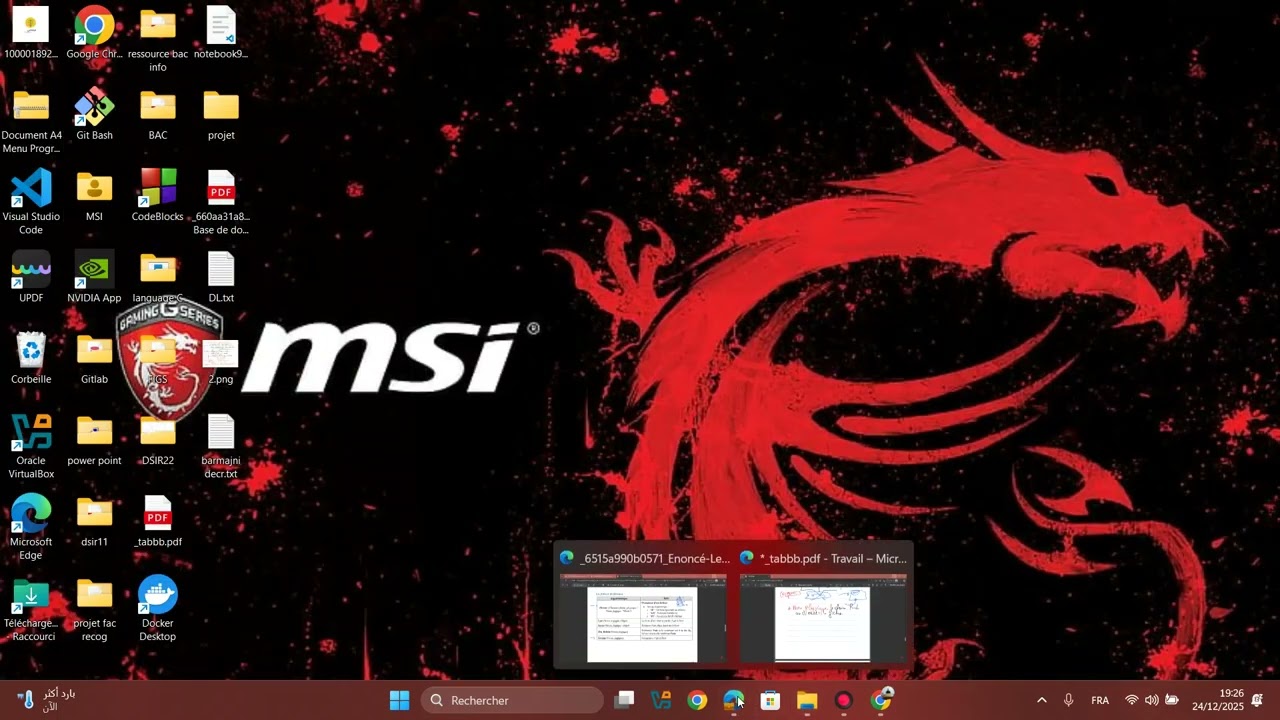Image resolution: width=1280 pixels, height=720 pixels.
Task: Select the Gitlab folder
Action: click(94, 357)
